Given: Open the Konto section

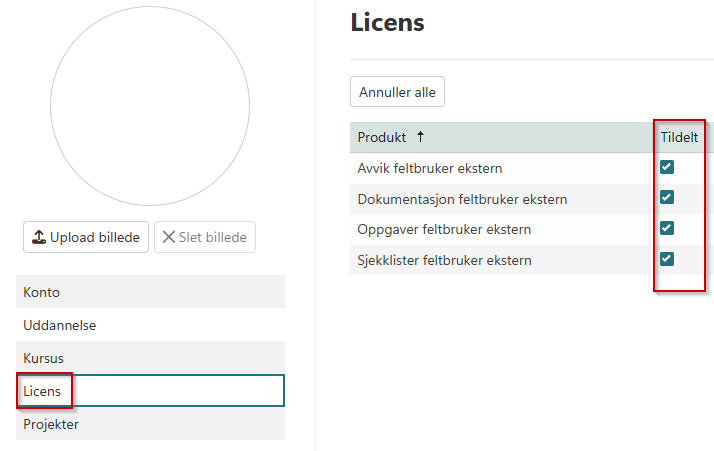Looking at the screenshot, I should tap(42, 292).
